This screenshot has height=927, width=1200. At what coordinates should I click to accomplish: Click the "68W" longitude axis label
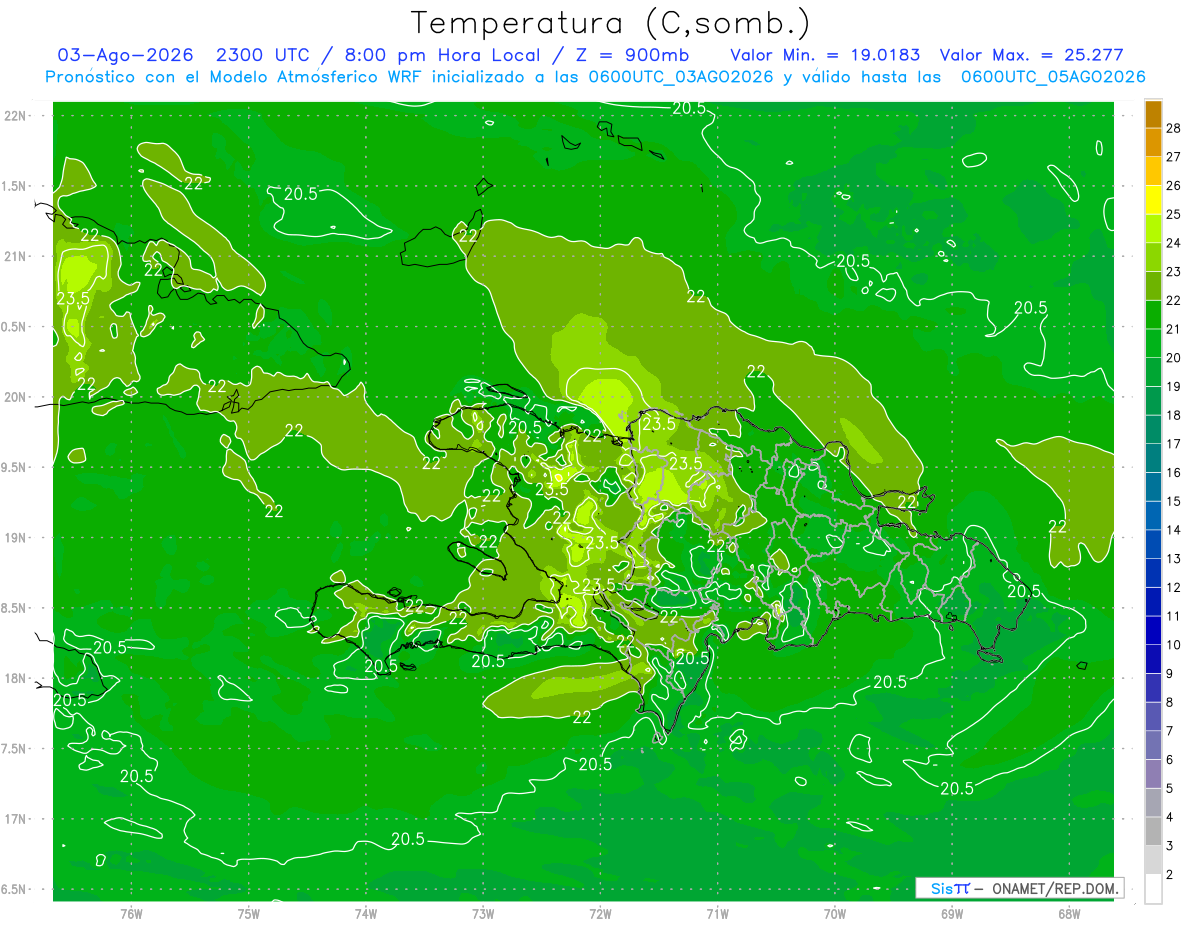click(x=1069, y=914)
